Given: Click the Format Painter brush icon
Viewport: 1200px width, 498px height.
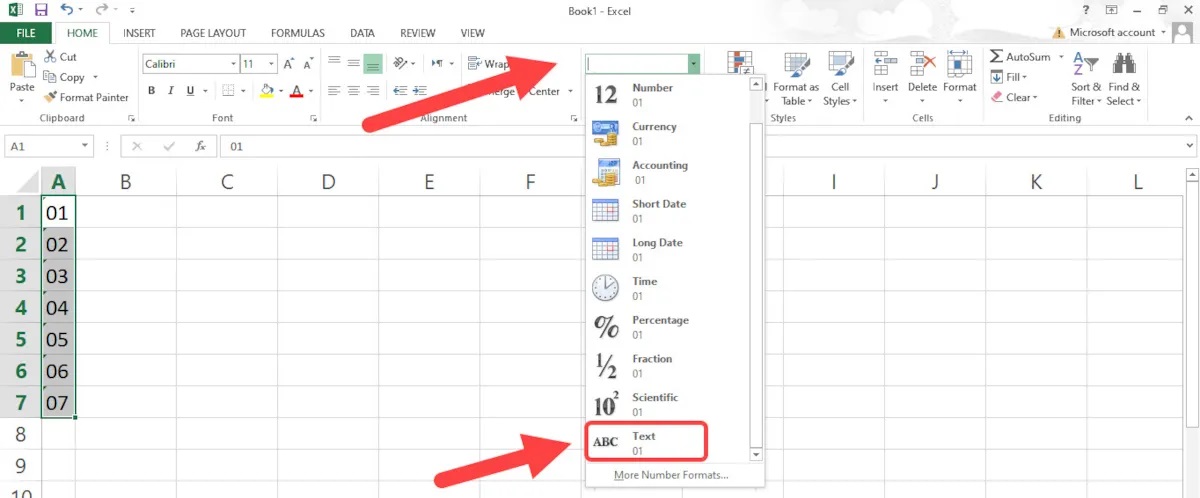Looking at the screenshot, I should coord(50,98).
